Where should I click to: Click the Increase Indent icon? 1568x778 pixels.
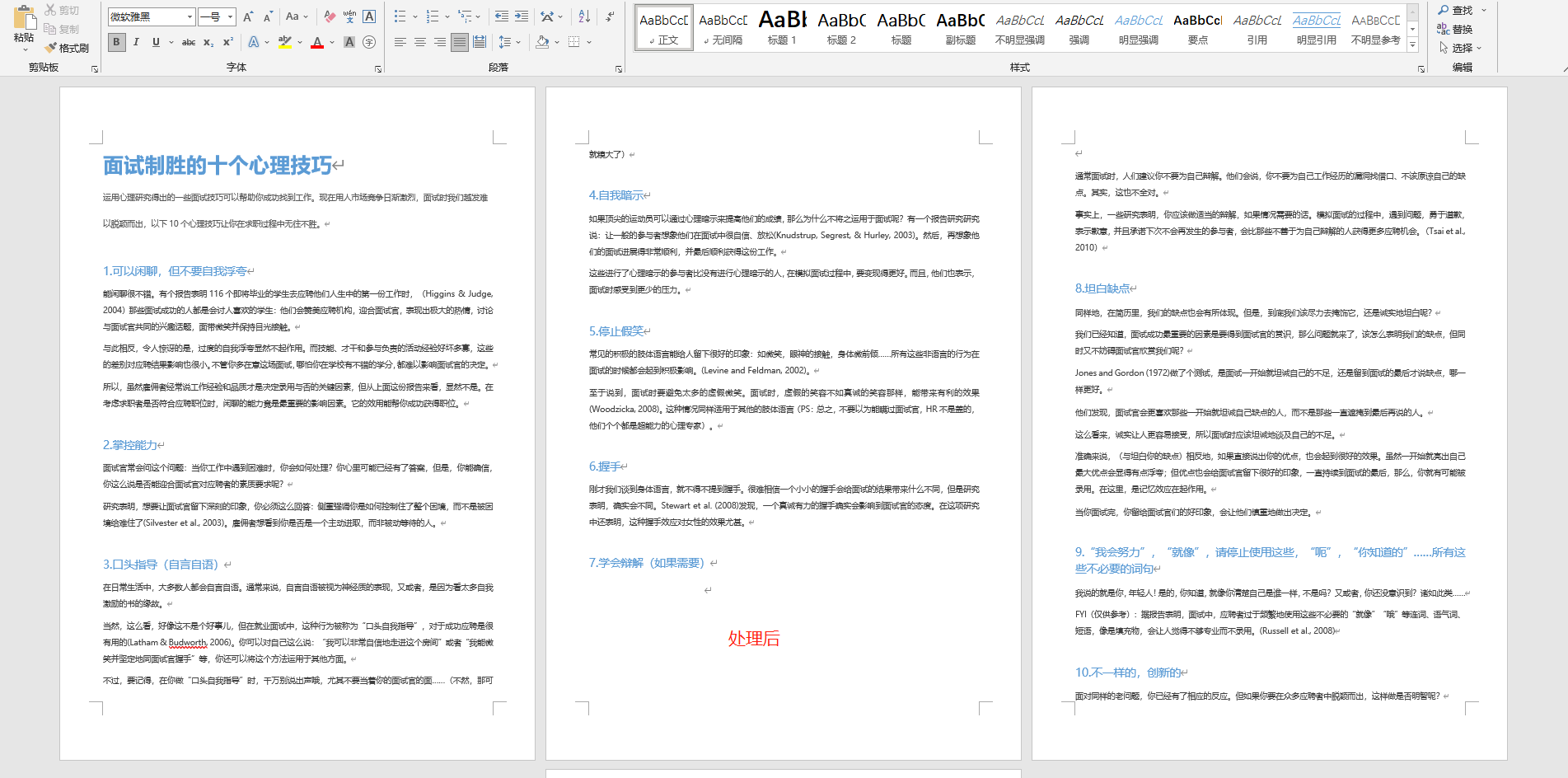pyautogui.click(x=522, y=16)
